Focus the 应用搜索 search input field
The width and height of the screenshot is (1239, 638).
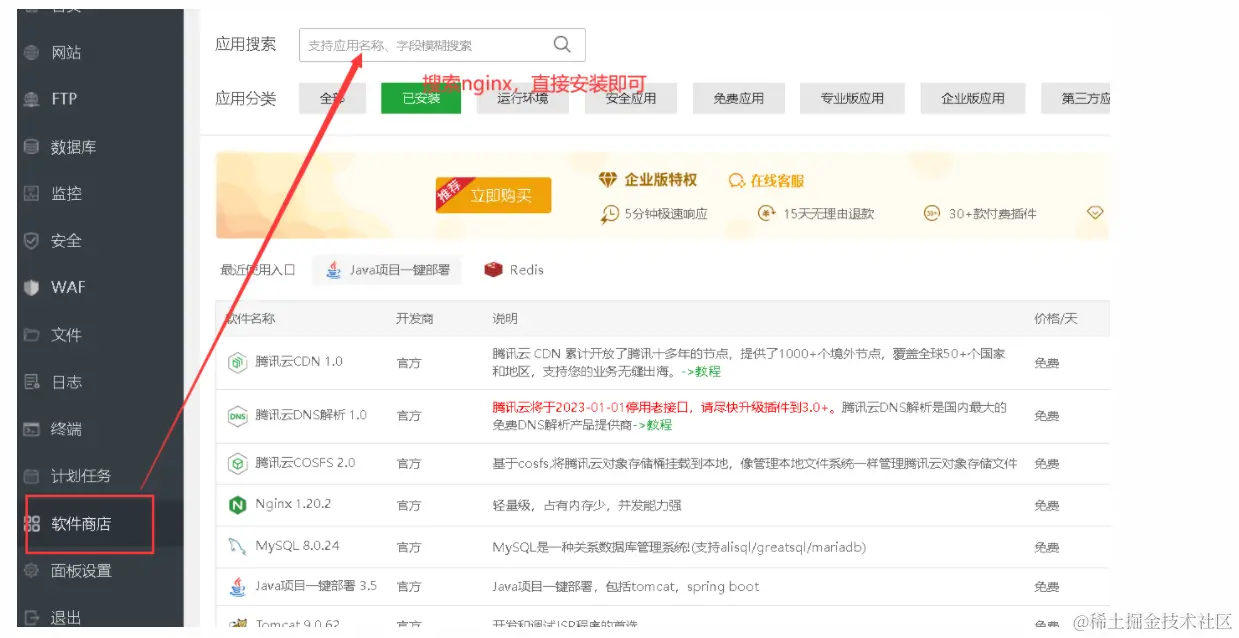pyautogui.click(x=442, y=45)
